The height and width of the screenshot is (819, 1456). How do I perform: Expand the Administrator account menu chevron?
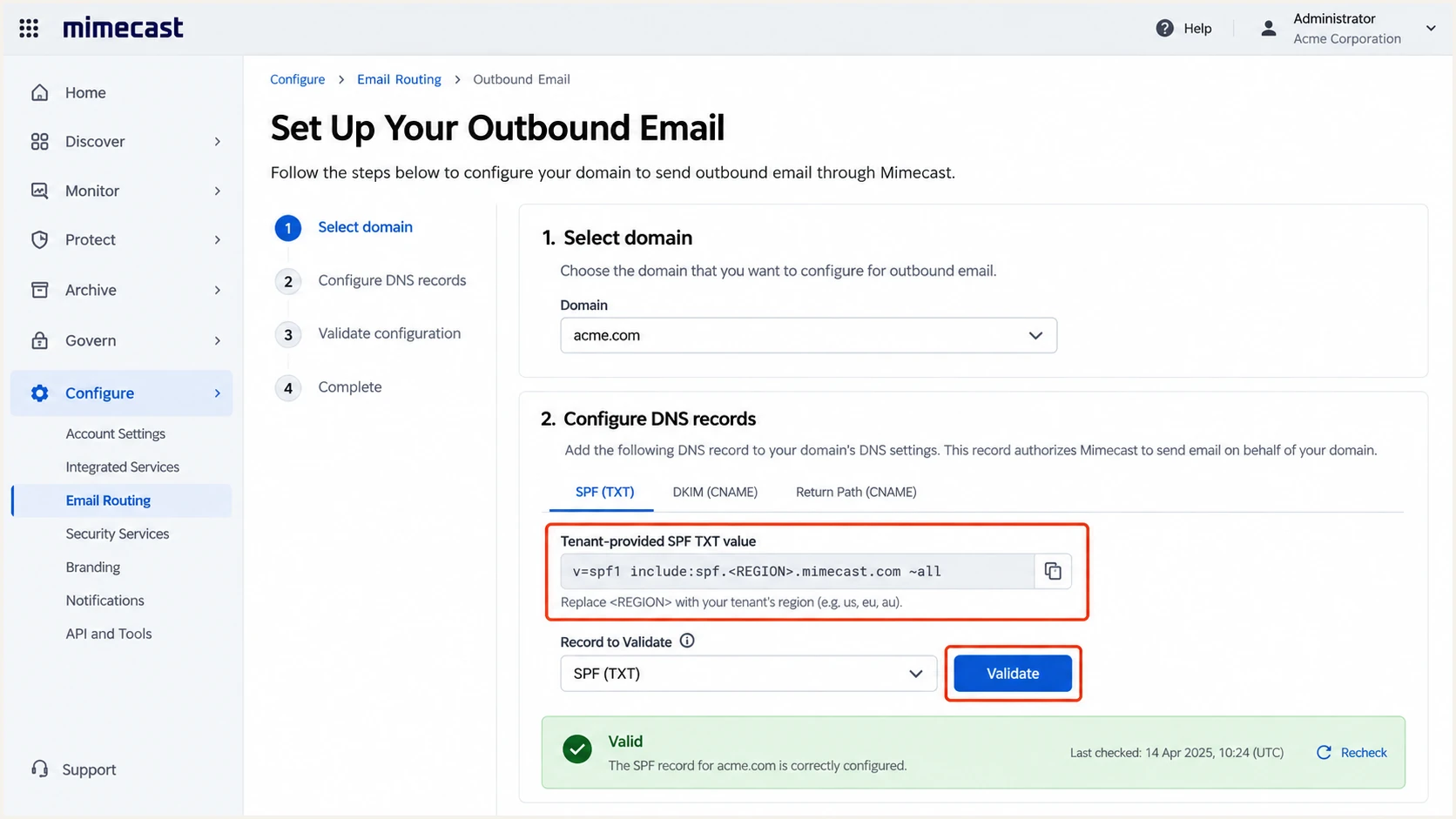1430,28
